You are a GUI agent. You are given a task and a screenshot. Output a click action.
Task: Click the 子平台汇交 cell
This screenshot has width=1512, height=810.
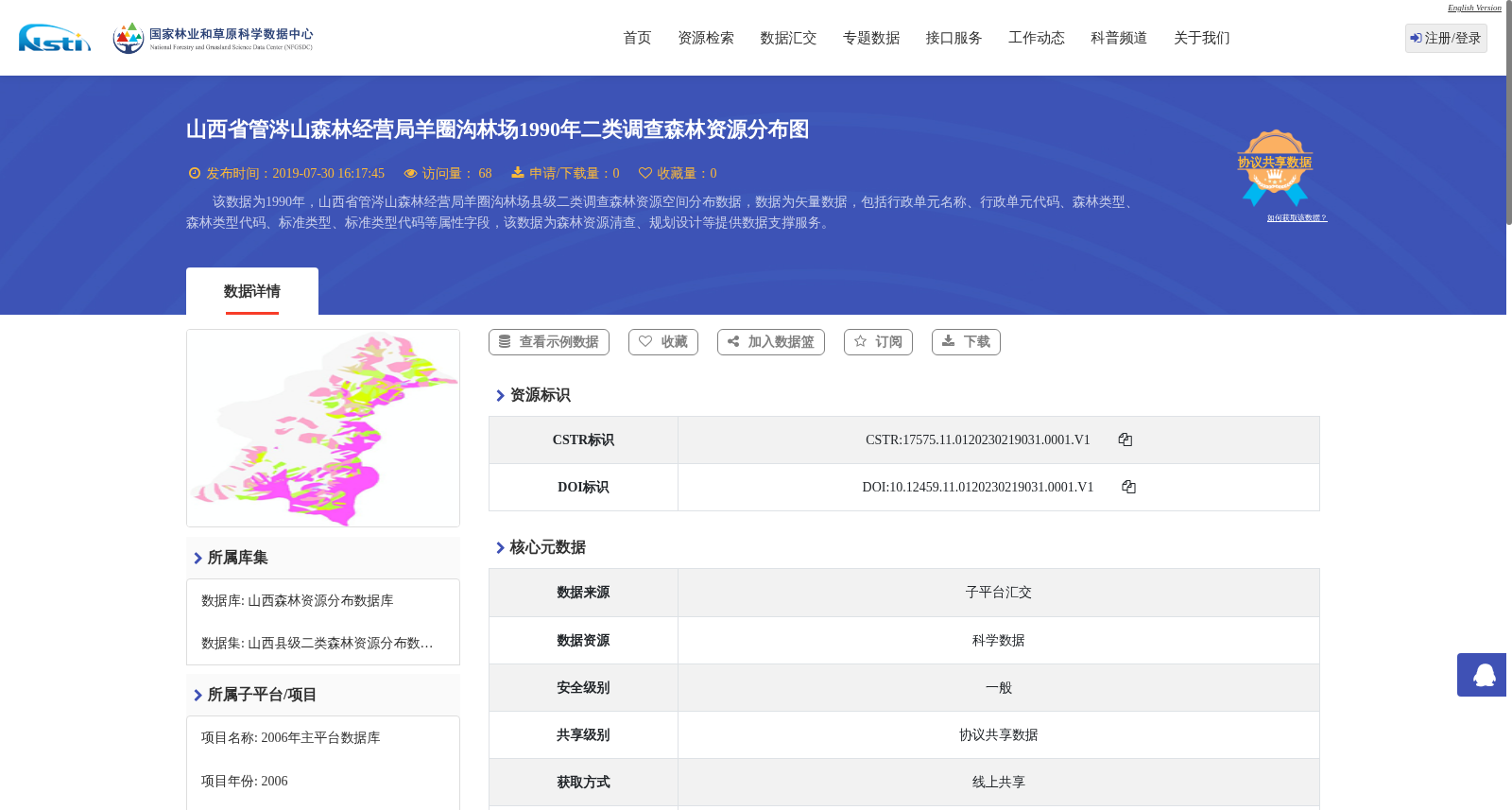pos(999,593)
